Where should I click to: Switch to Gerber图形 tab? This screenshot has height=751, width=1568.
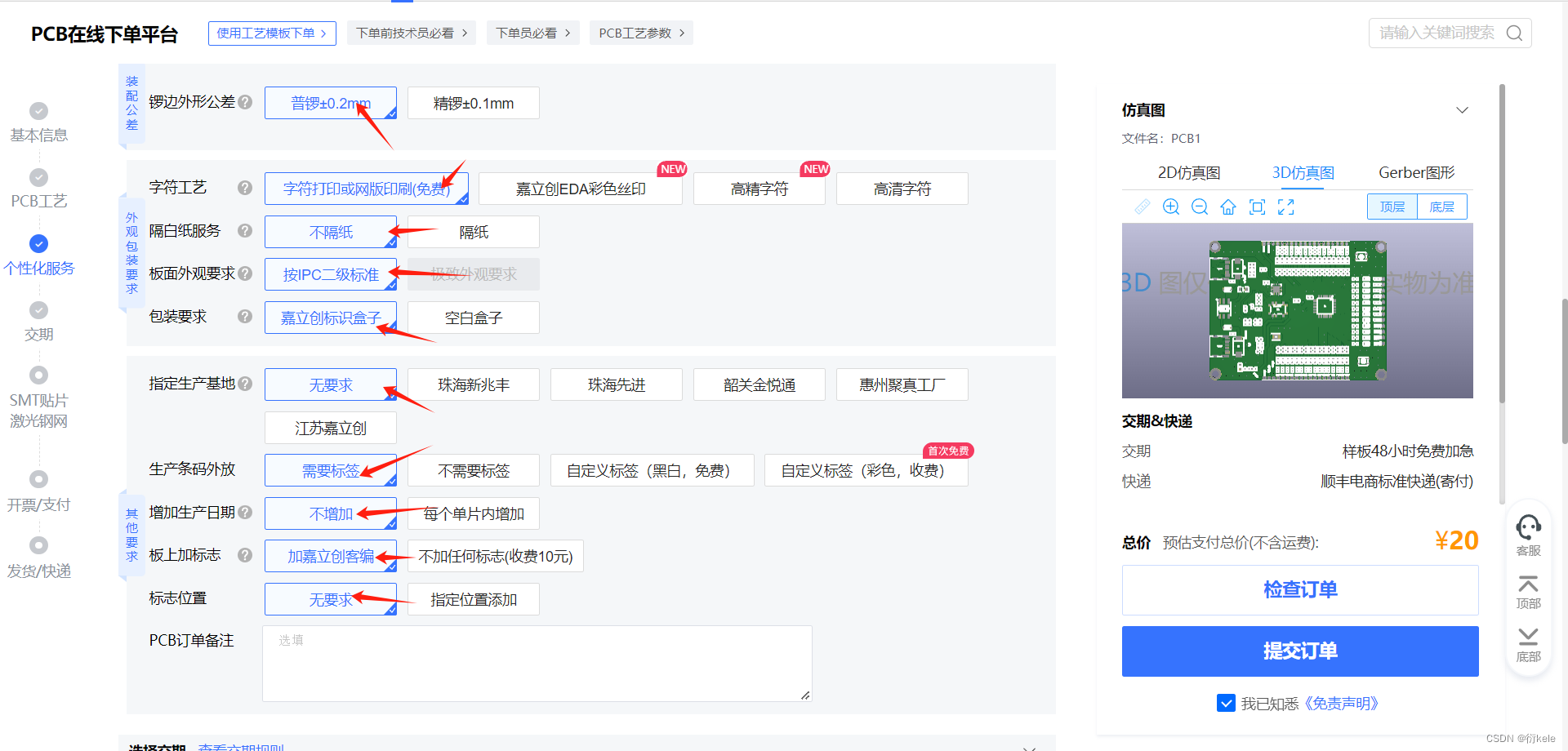[1417, 172]
